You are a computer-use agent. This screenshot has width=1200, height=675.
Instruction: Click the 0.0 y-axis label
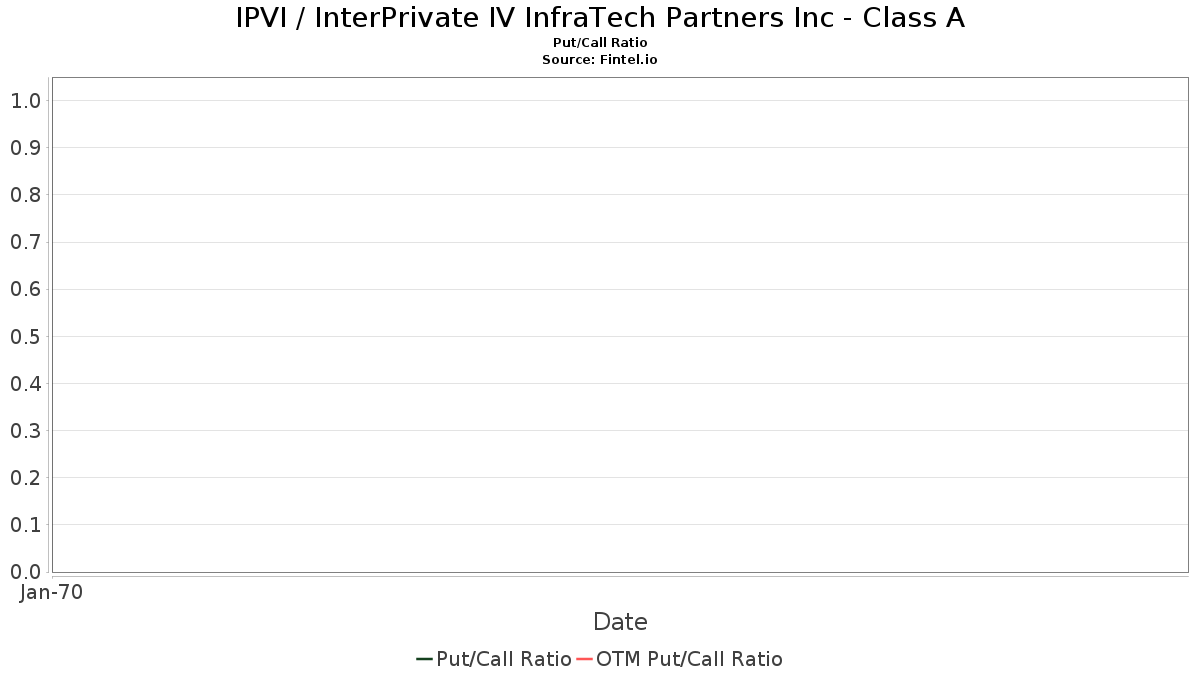25,572
